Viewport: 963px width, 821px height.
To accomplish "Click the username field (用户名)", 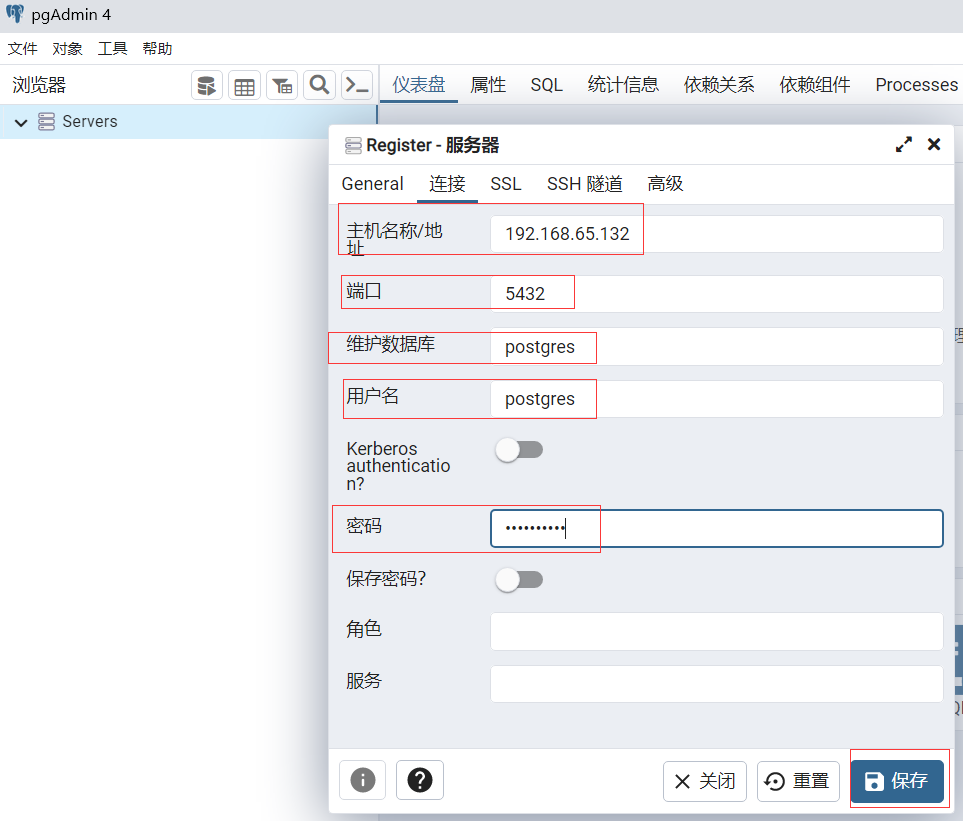I will (x=716, y=399).
